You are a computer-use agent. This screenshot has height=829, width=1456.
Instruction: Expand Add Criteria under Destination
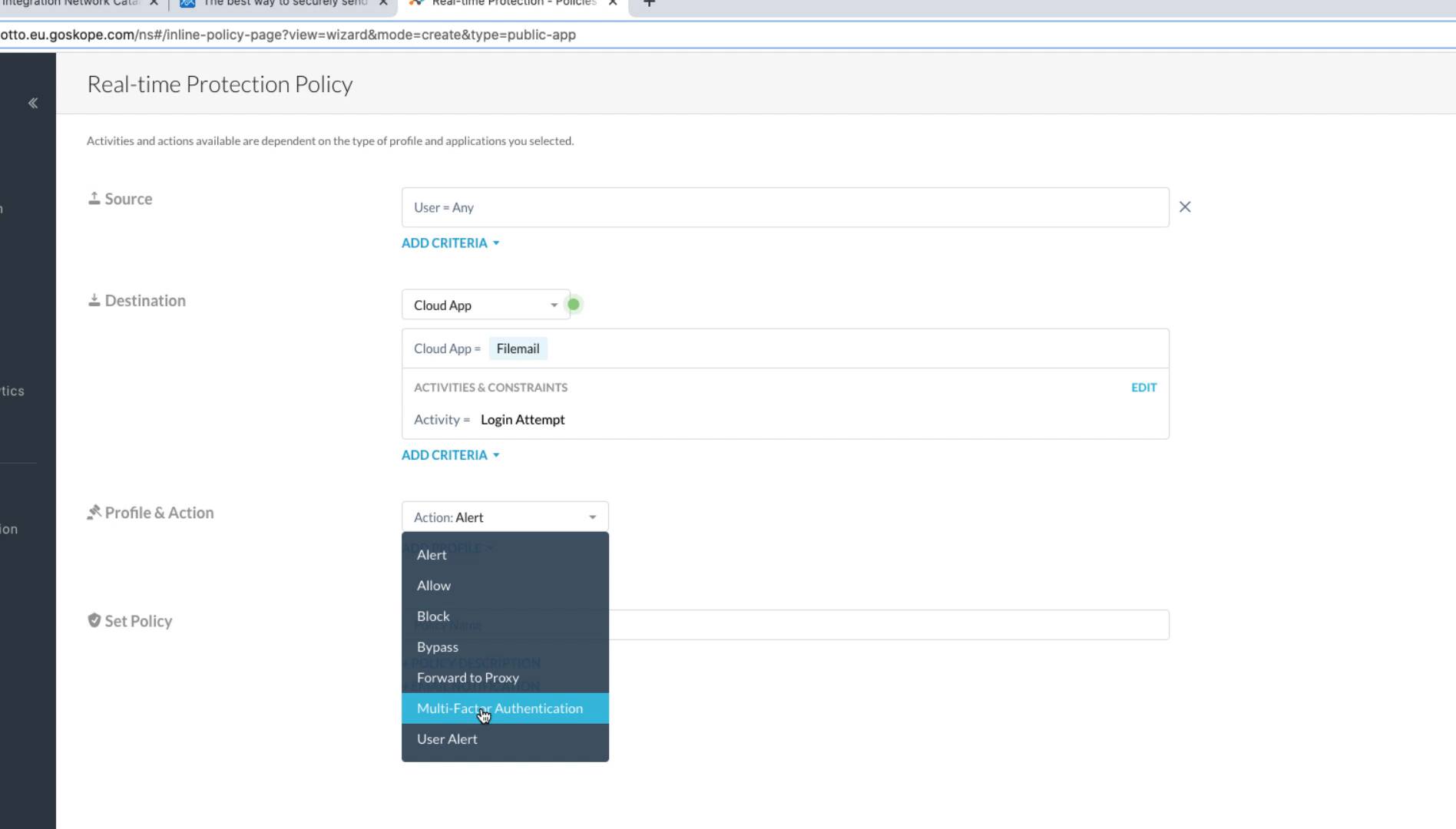tap(450, 455)
